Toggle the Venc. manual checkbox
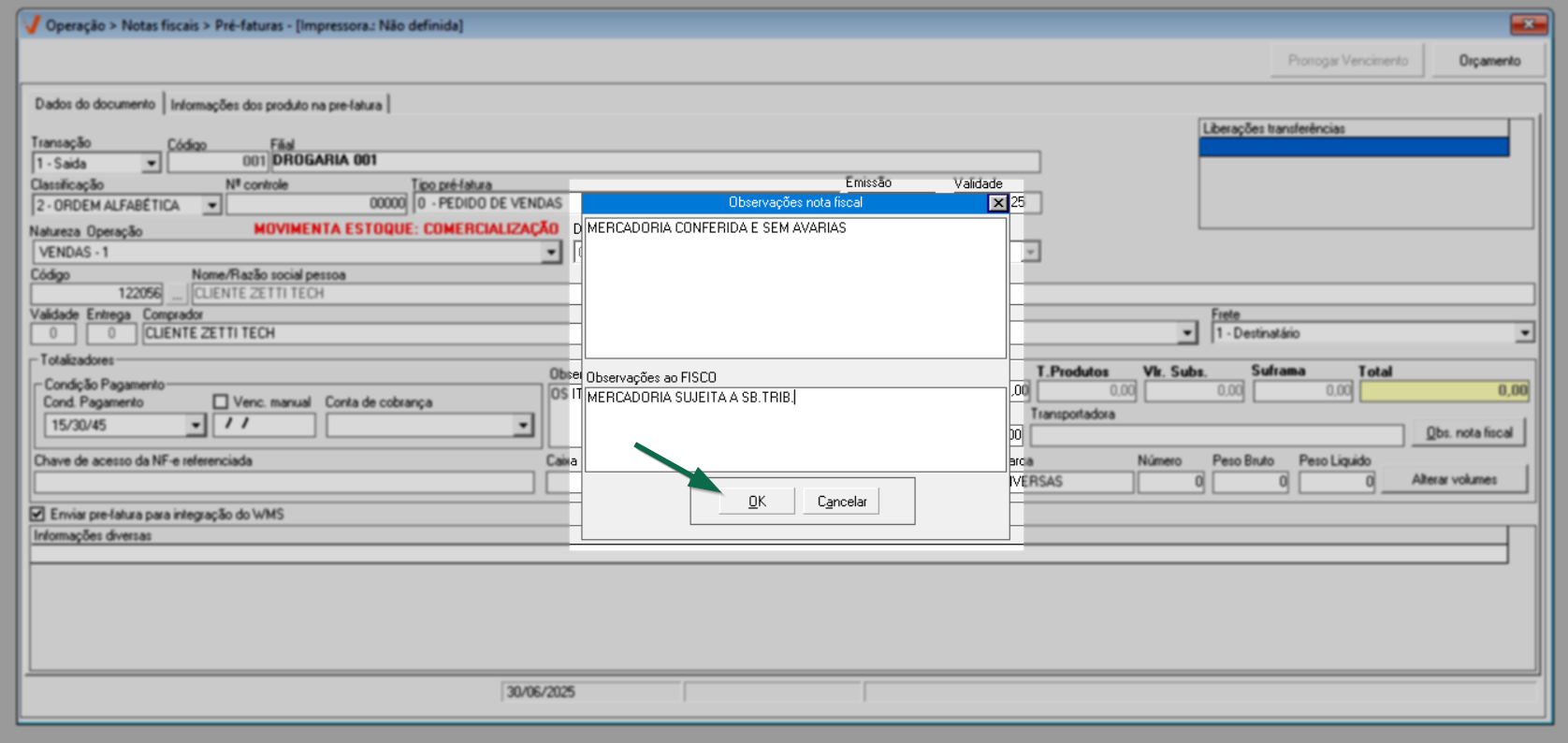 click(221, 401)
